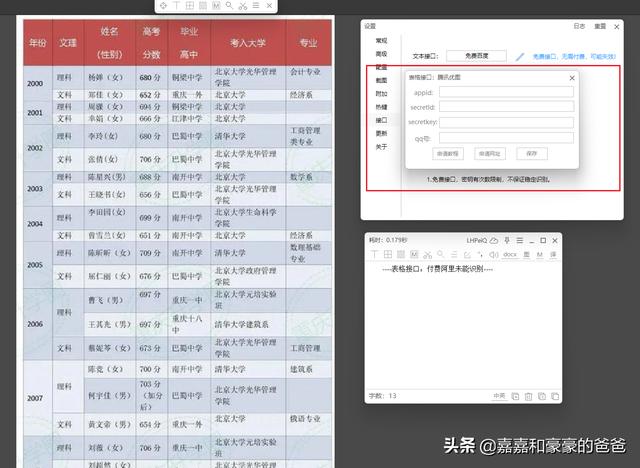Select formula M icon on floating toolbar

click(x=216, y=5)
